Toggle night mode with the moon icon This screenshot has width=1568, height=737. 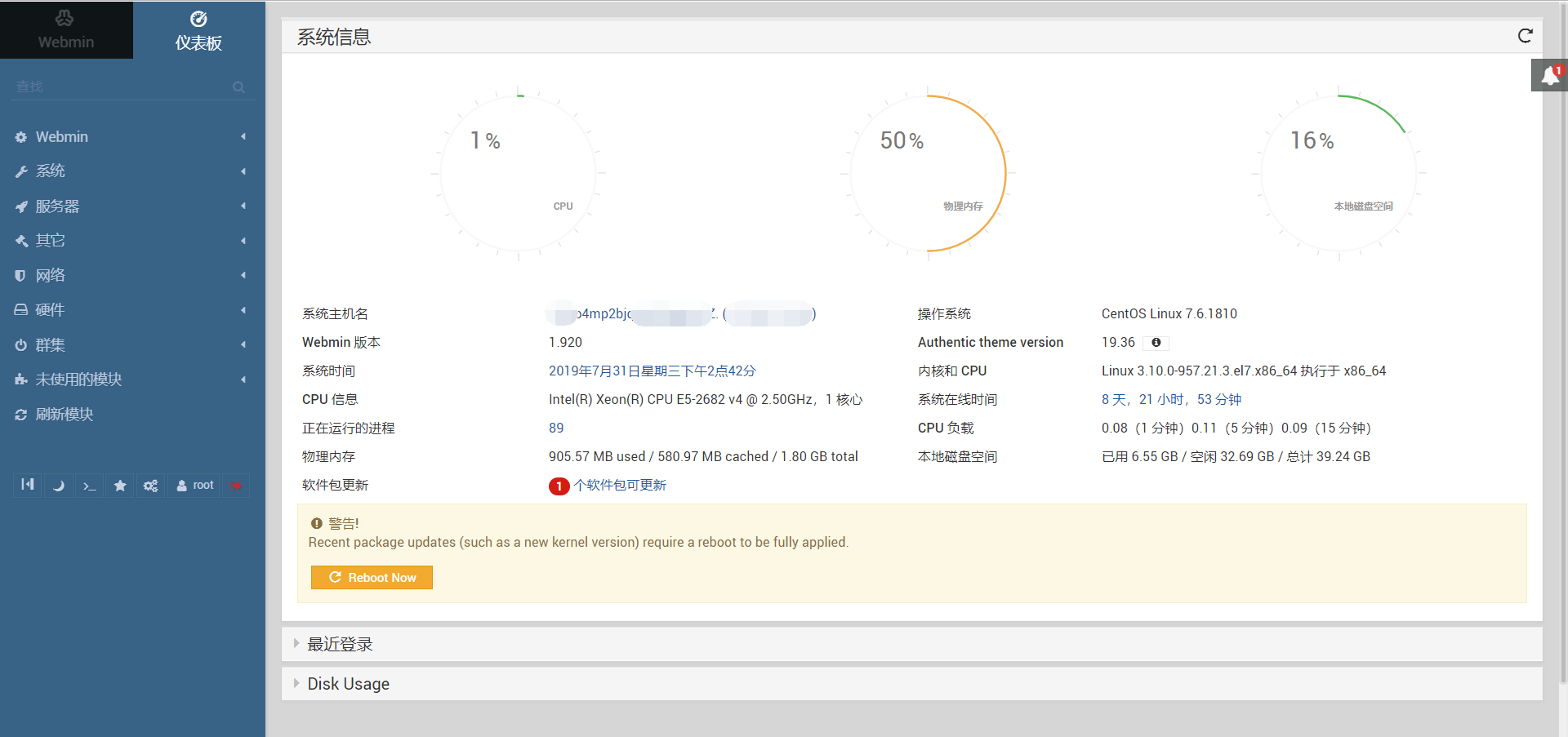[58, 486]
